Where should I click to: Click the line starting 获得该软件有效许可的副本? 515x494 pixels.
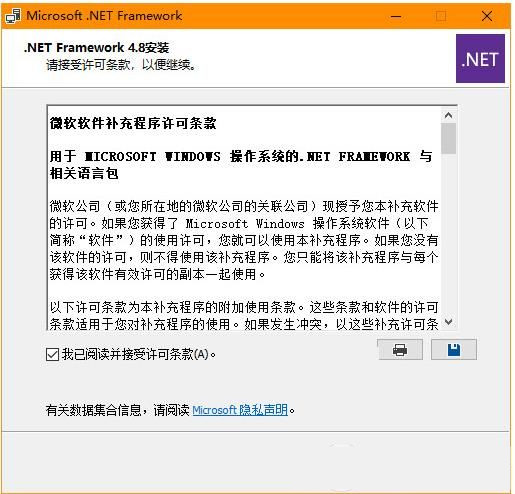pyautogui.click(x=157, y=274)
